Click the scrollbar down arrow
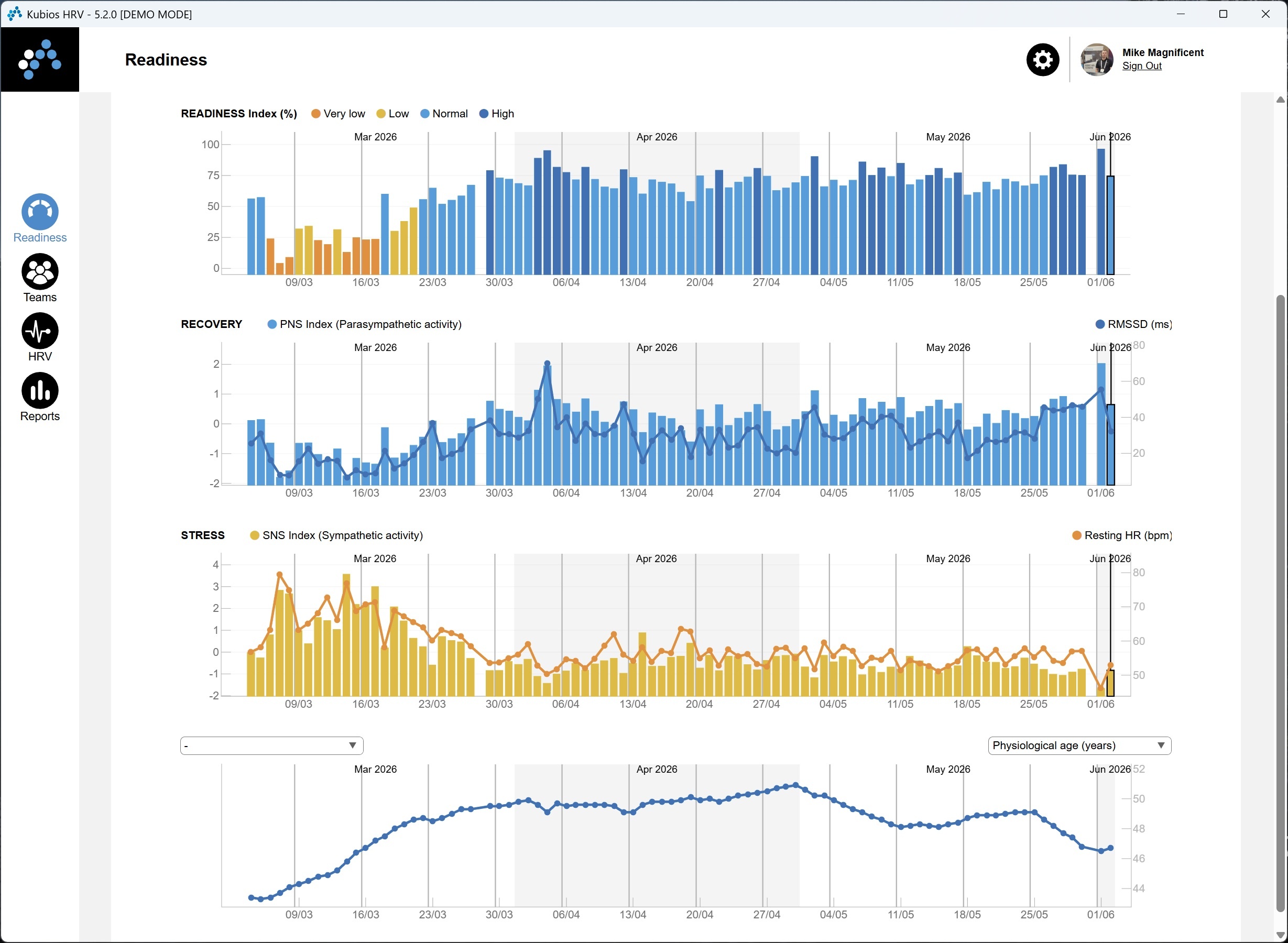This screenshot has width=1288, height=943. coord(1281,935)
